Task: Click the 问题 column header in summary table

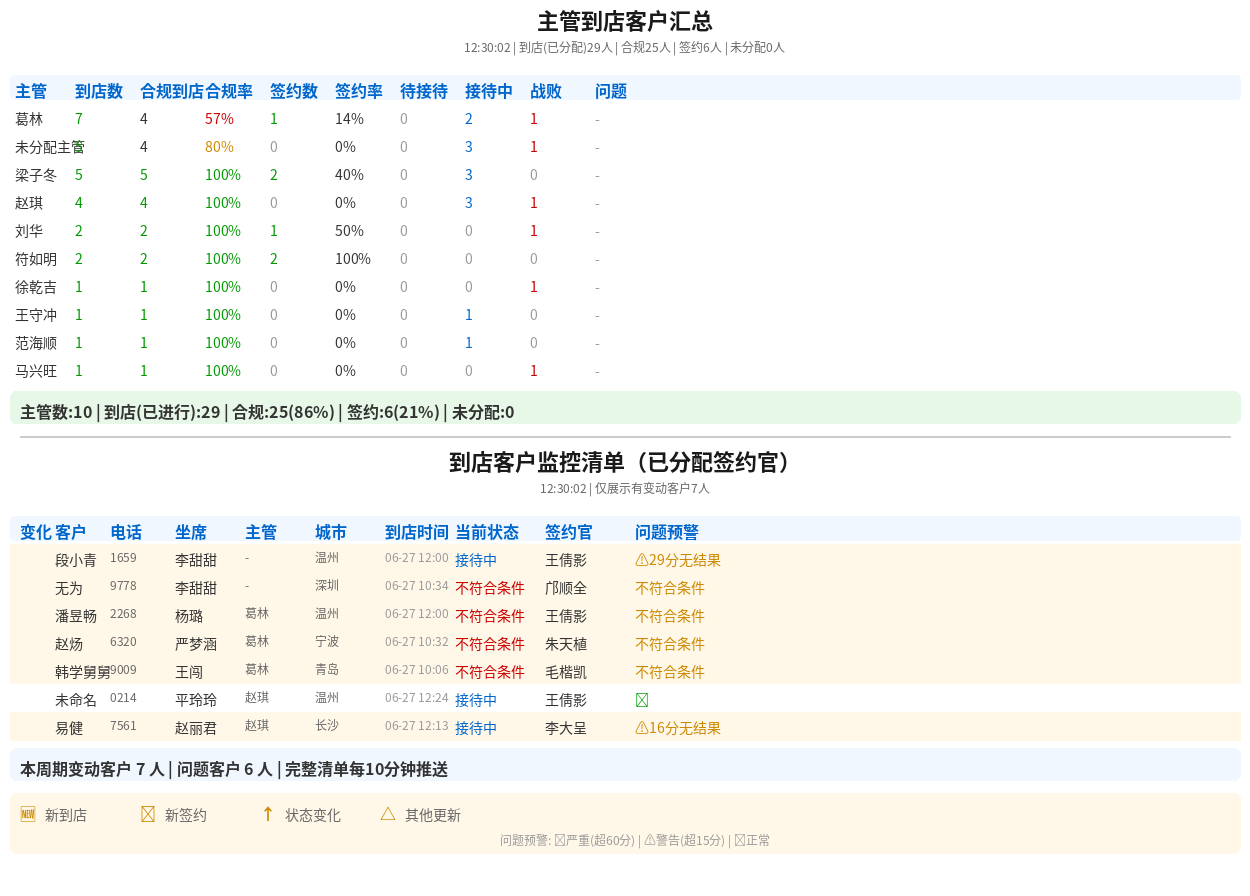Action: pos(611,91)
